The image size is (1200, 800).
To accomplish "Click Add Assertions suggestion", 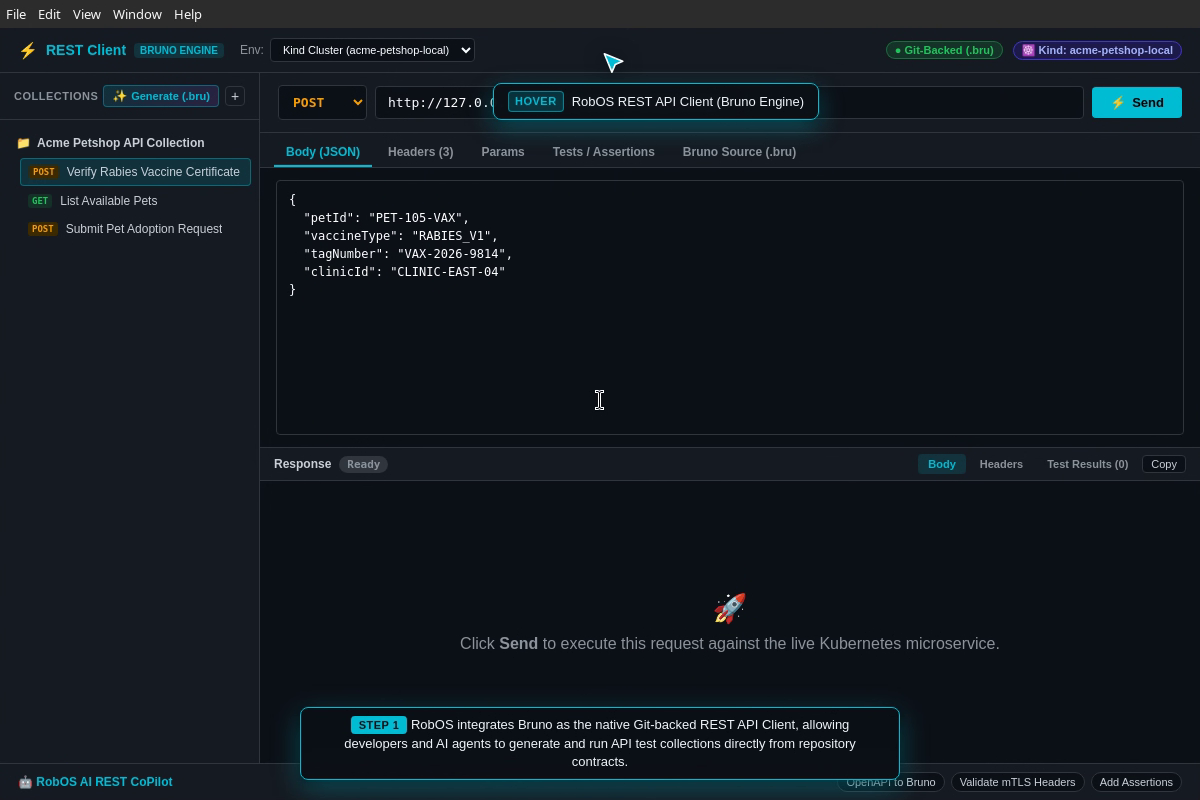I will 1136,782.
